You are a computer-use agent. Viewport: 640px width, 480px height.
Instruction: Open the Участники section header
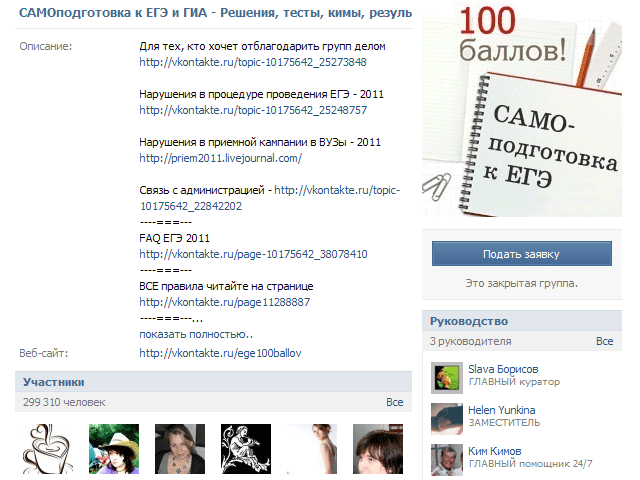pos(54,382)
